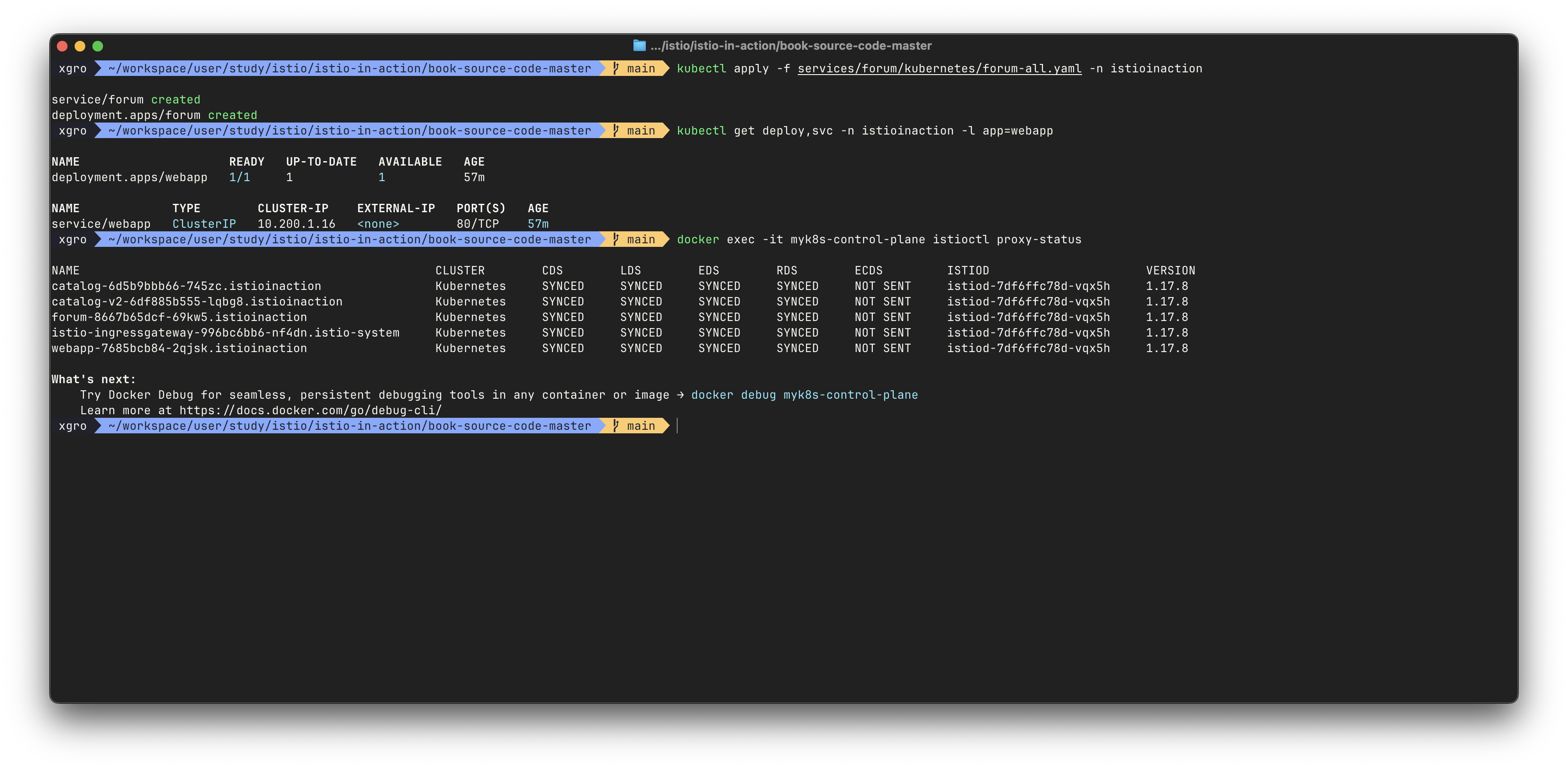Click 'deployment.apps/forum created' output line
1568x769 pixels.
[155, 115]
